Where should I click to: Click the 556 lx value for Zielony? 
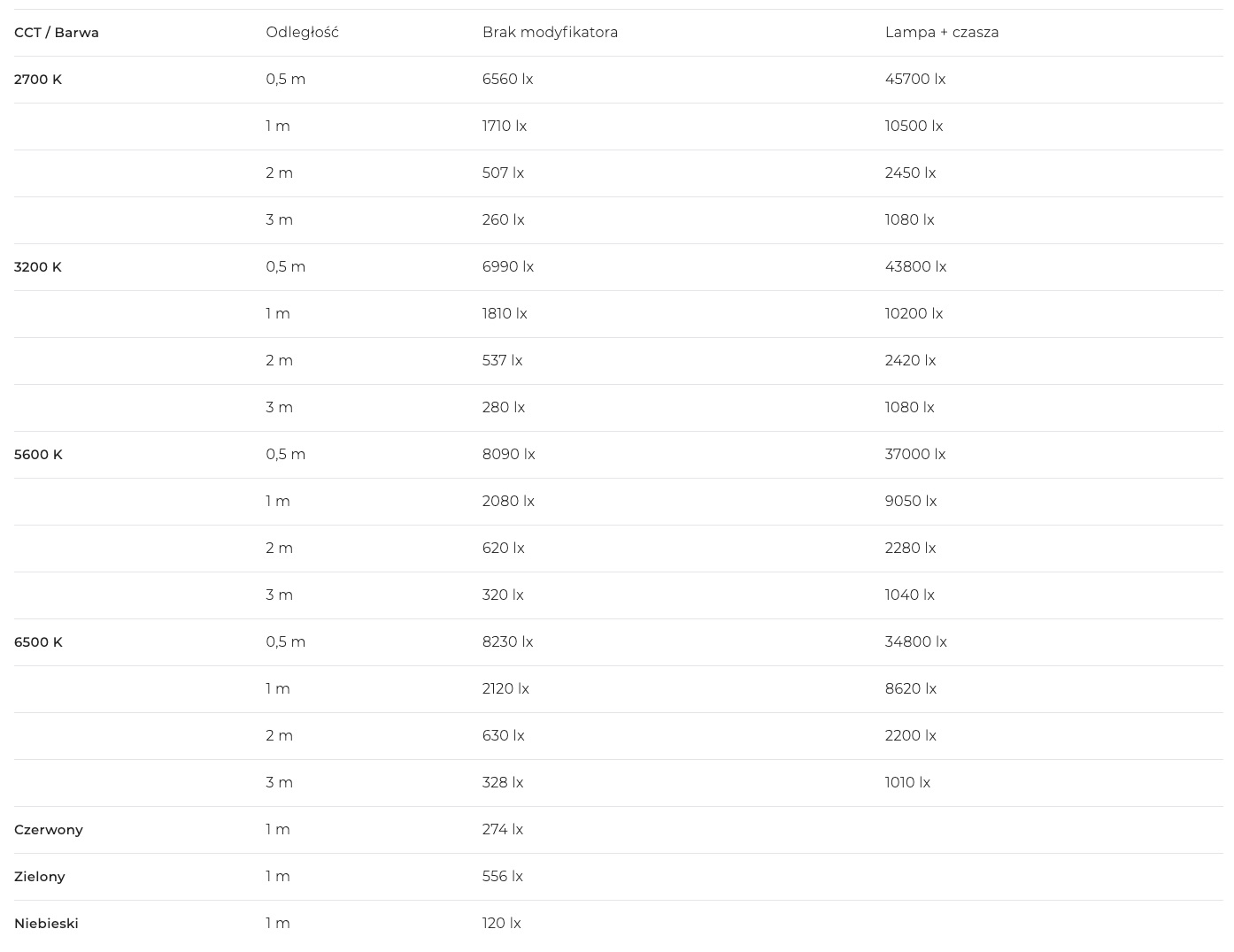[503, 877]
